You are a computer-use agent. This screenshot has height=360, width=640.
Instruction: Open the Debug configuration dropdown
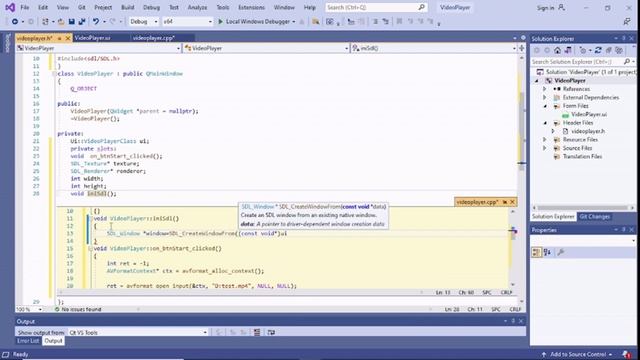point(144,22)
